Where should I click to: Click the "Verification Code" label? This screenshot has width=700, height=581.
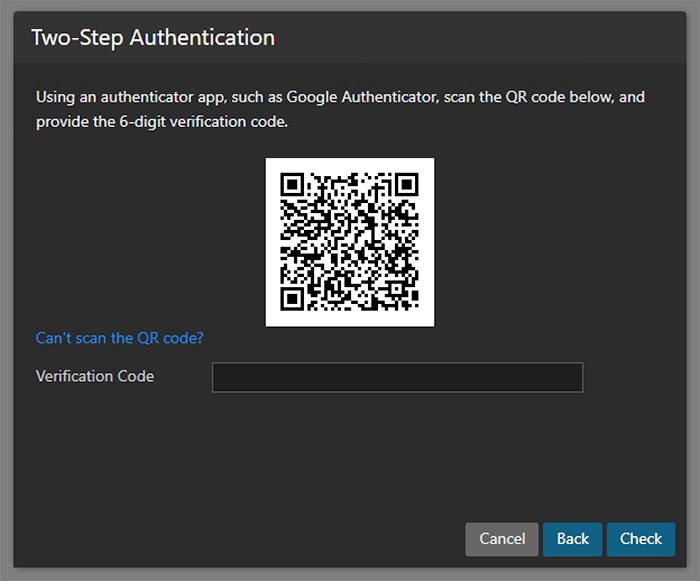click(95, 377)
